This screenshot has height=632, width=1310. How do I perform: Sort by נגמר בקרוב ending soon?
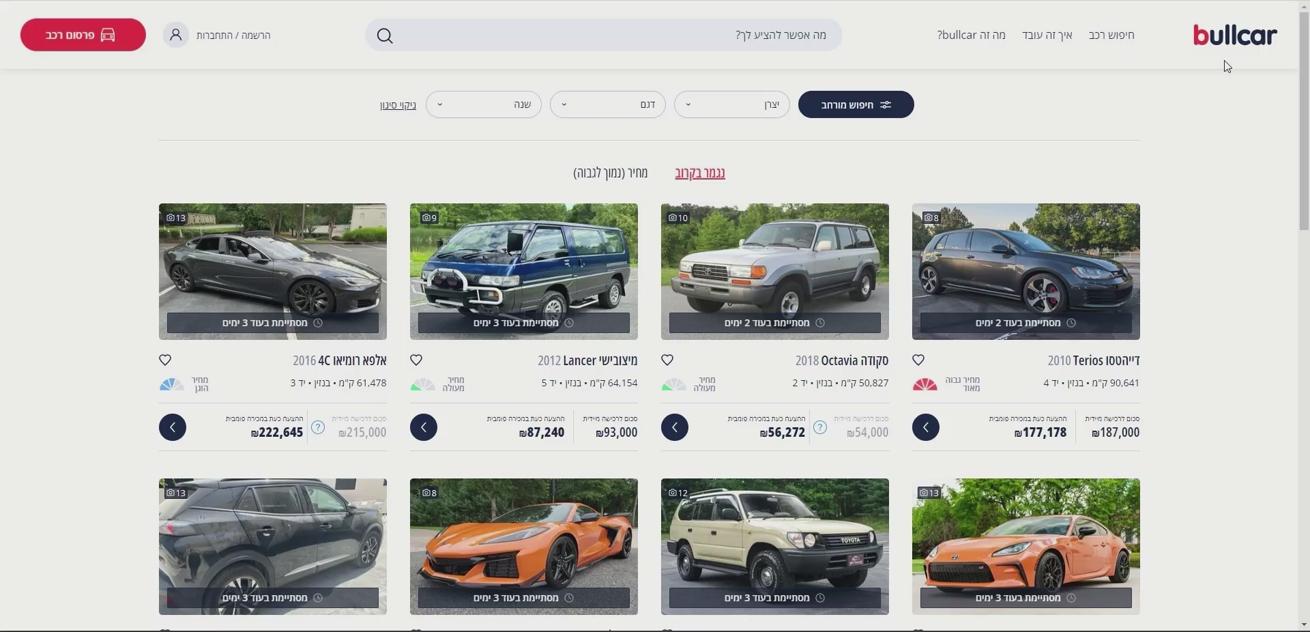point(700,173)
